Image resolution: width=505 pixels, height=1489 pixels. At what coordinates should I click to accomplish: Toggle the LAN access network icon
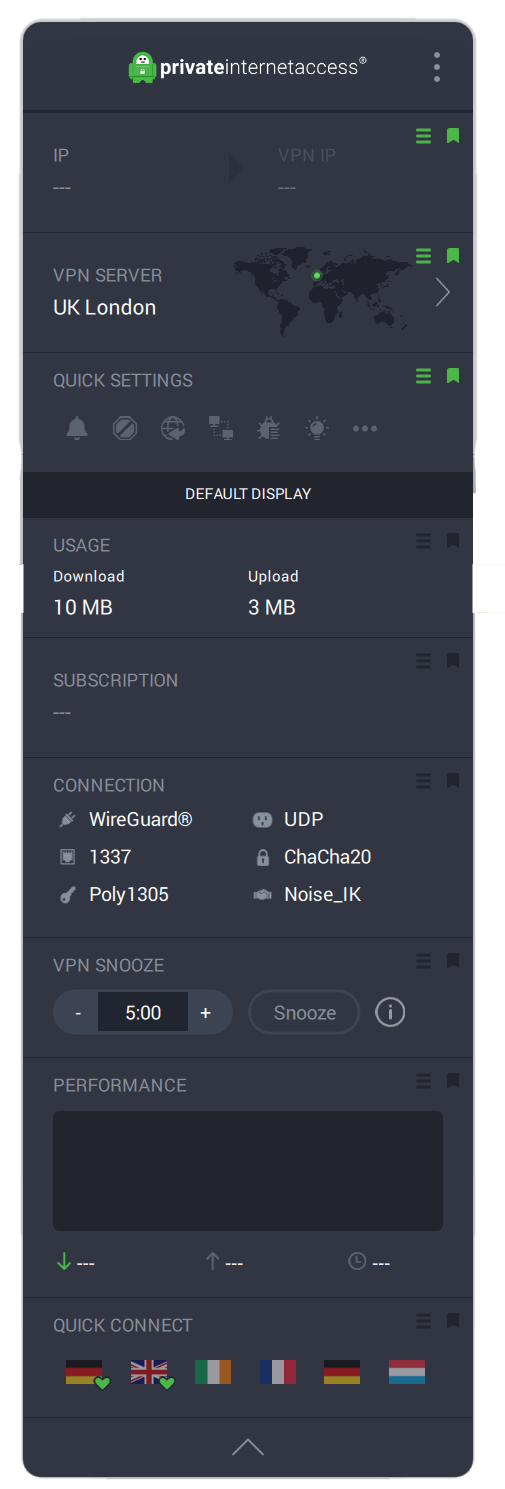click(x=221, y=429)
